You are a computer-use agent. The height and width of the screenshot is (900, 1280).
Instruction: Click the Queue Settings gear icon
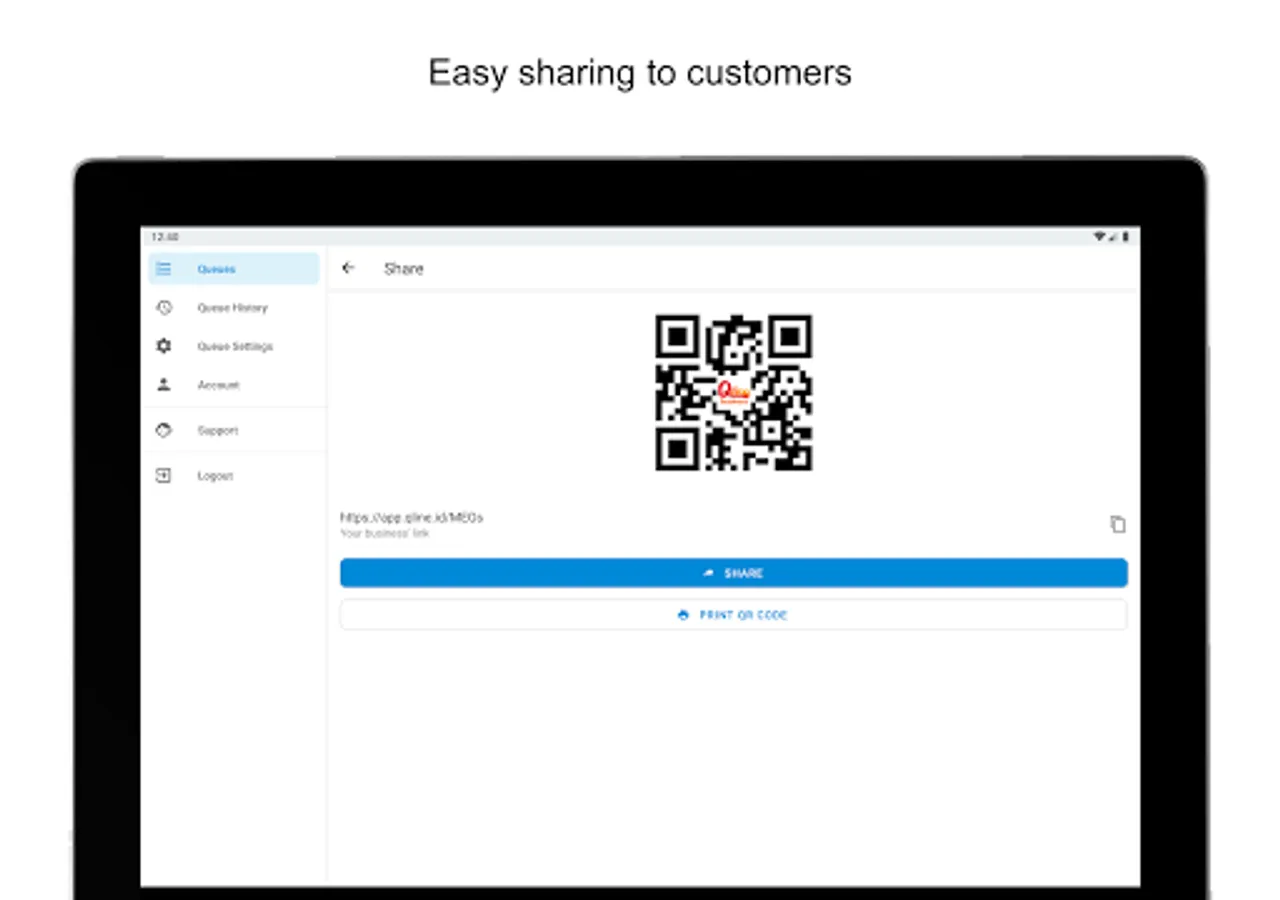(164, 346)
